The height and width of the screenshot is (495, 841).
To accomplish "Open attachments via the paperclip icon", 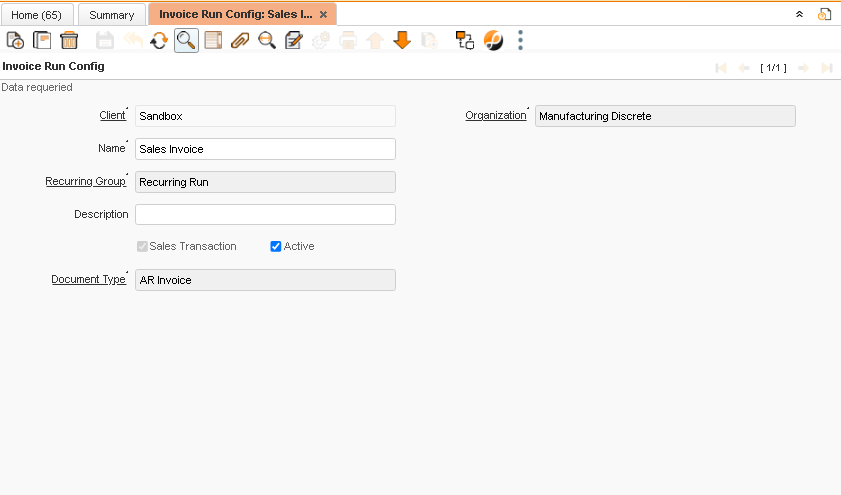I will (240, 40).
